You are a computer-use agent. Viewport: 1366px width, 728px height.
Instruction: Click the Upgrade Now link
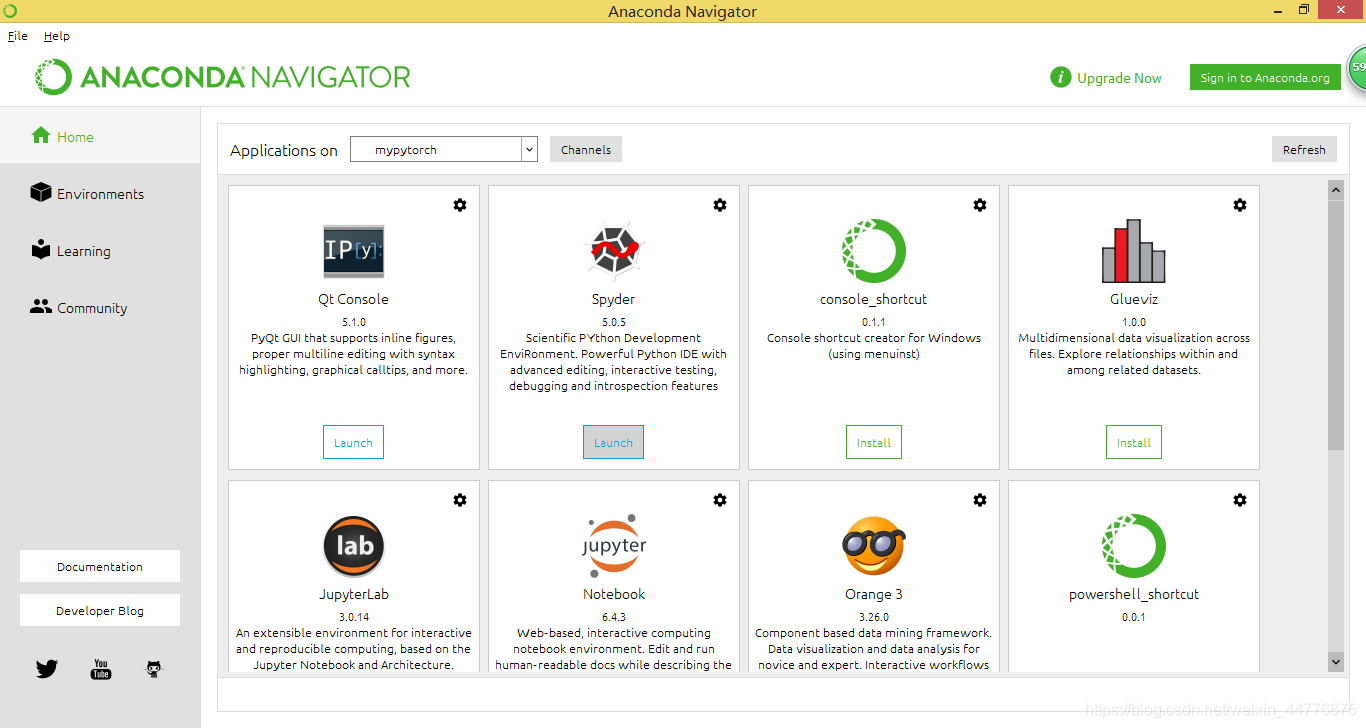[1119, 78]
